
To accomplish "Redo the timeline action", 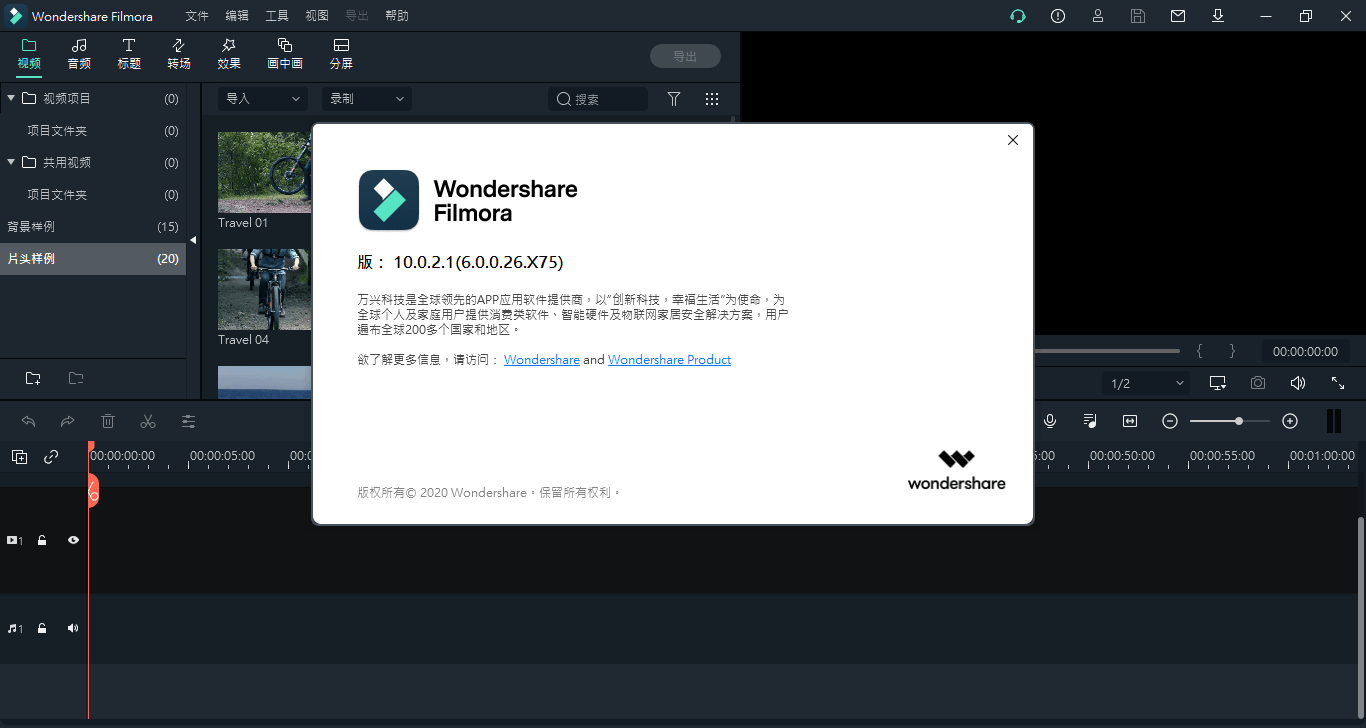I will pos(68,421).
